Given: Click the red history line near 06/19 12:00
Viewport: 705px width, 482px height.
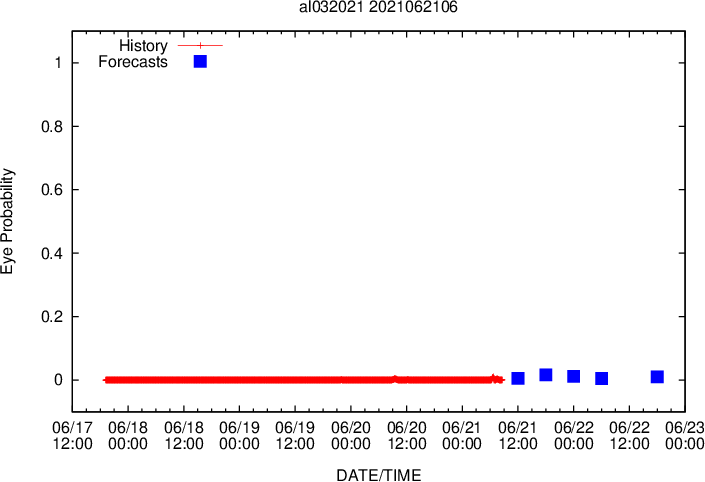Looking at the screenshot, I should tap(295, 380).
